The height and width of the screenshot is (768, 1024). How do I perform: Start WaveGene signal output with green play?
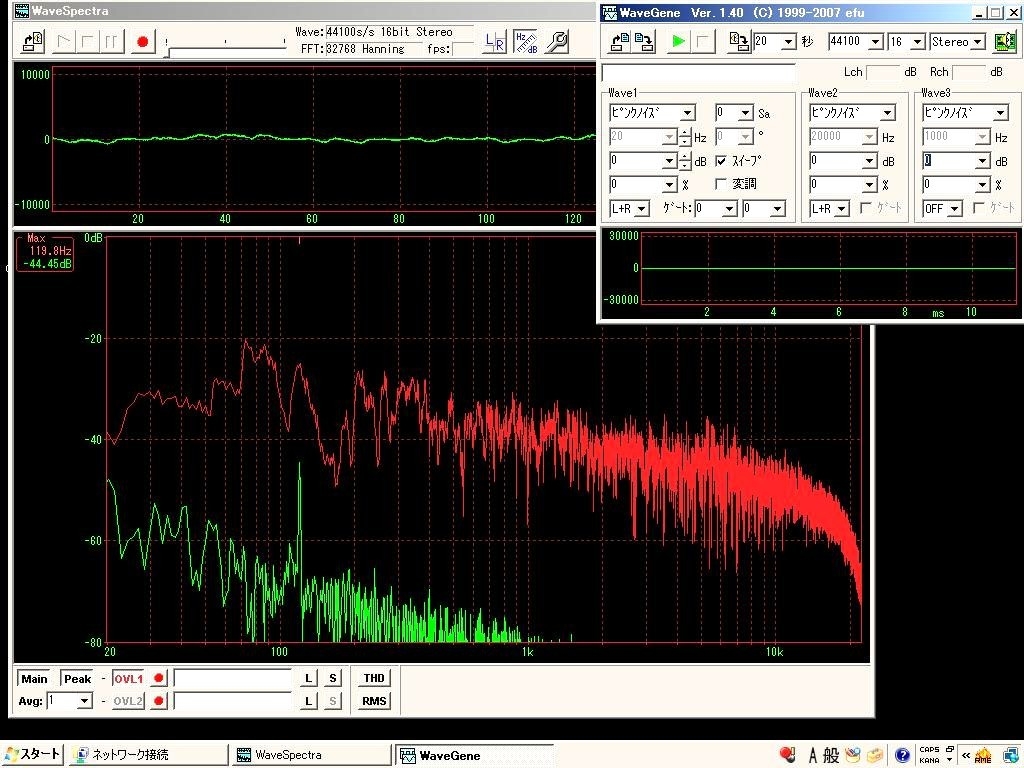(679, 42)
